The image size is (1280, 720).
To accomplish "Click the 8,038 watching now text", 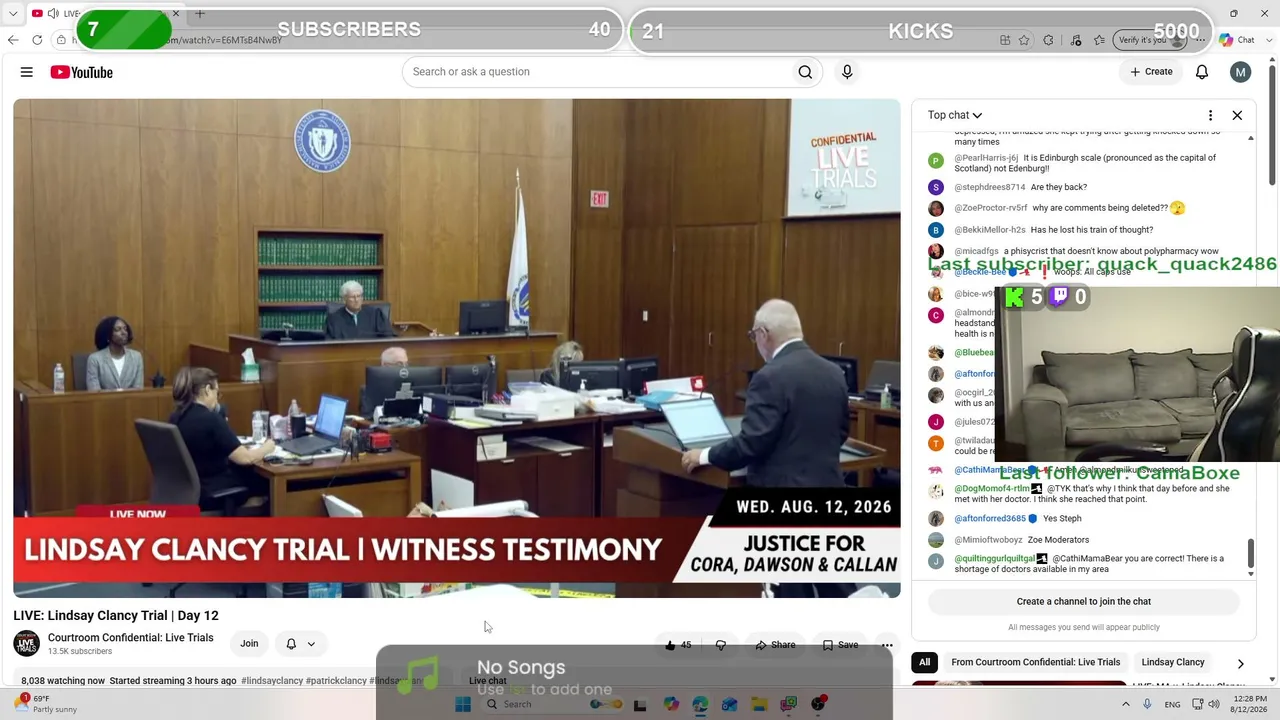I will tap(63, 681).
